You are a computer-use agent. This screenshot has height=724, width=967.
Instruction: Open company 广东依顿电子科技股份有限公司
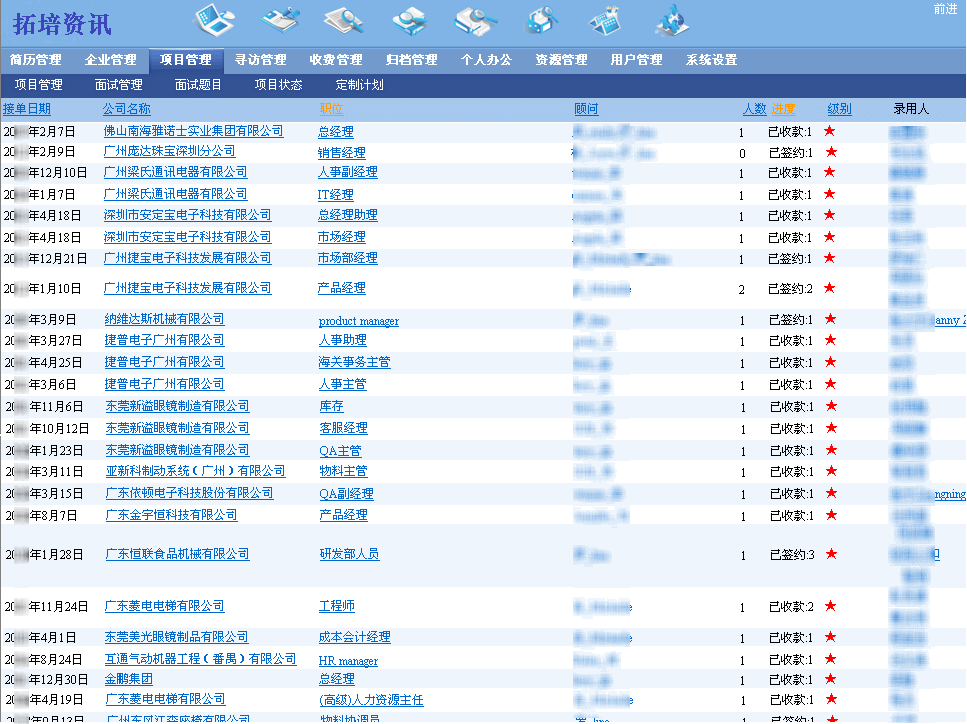pyautogui.click(x=189, y=493)
